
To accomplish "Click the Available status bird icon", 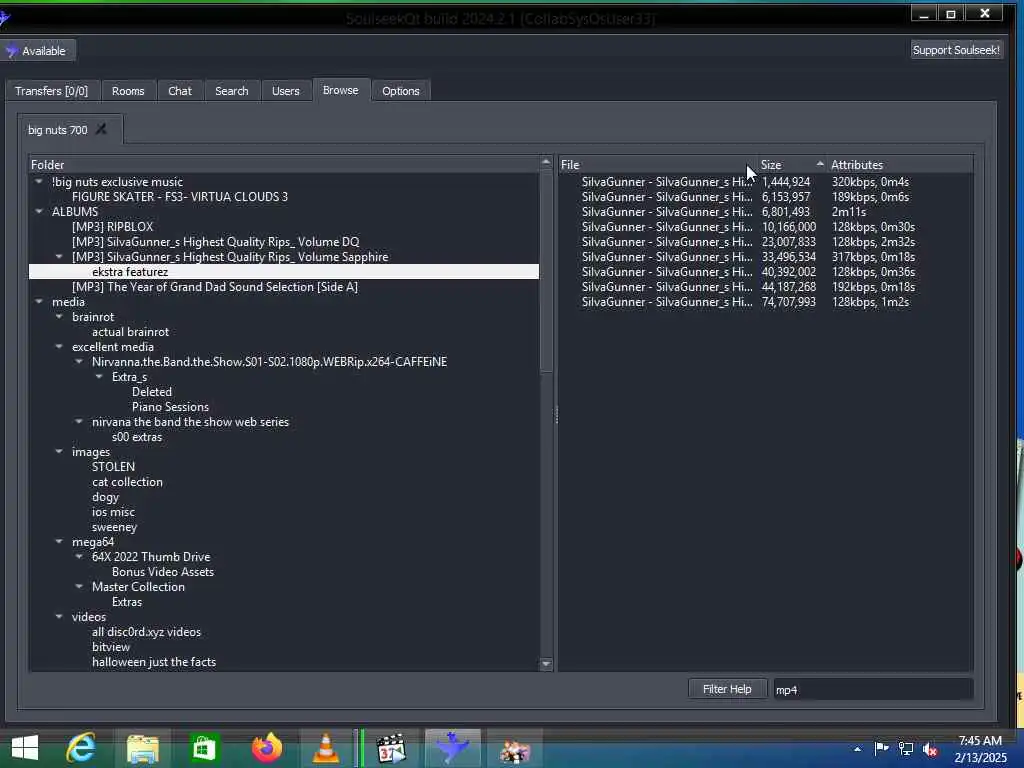I will [12, 51].
